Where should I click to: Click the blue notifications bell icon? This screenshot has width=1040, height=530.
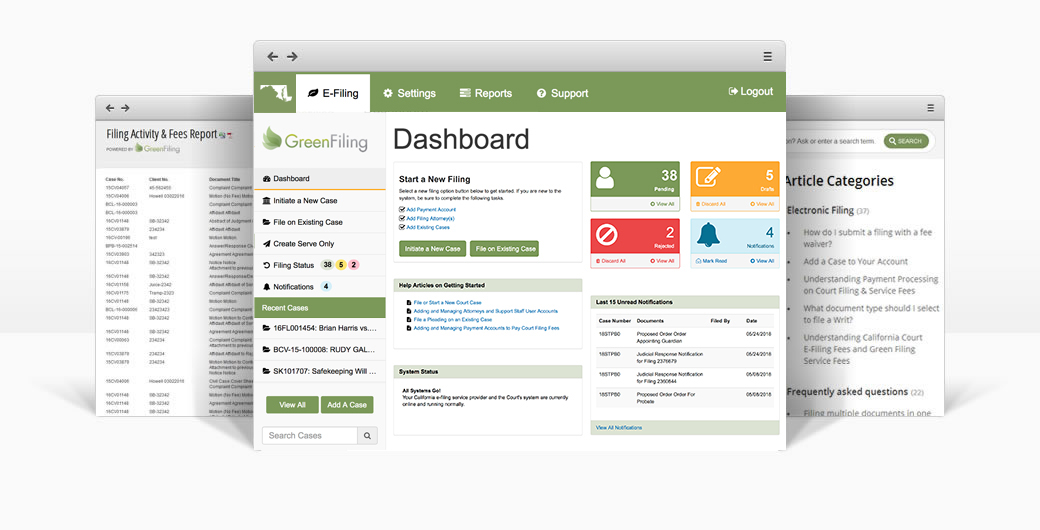[708, 236]
